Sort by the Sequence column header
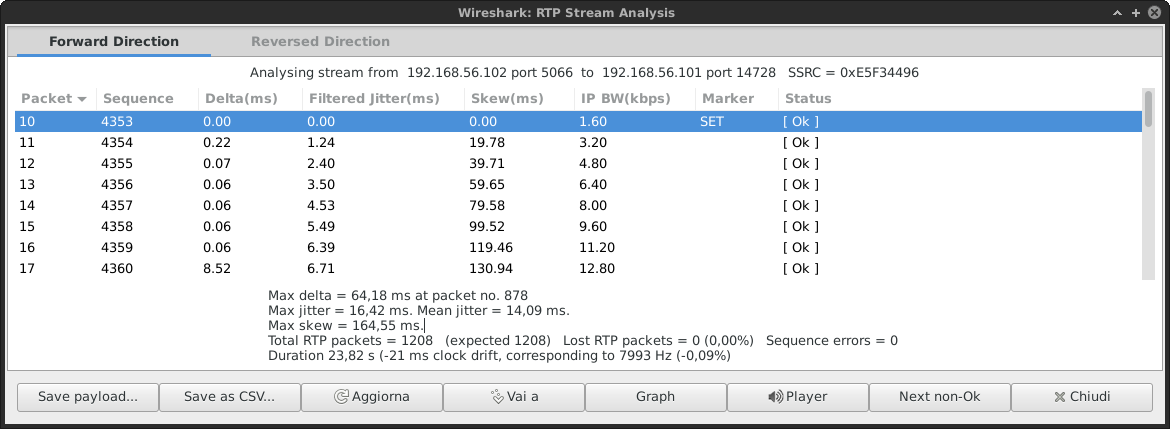The width and height of the screenshot is (1170, 429). coord(147,98)
